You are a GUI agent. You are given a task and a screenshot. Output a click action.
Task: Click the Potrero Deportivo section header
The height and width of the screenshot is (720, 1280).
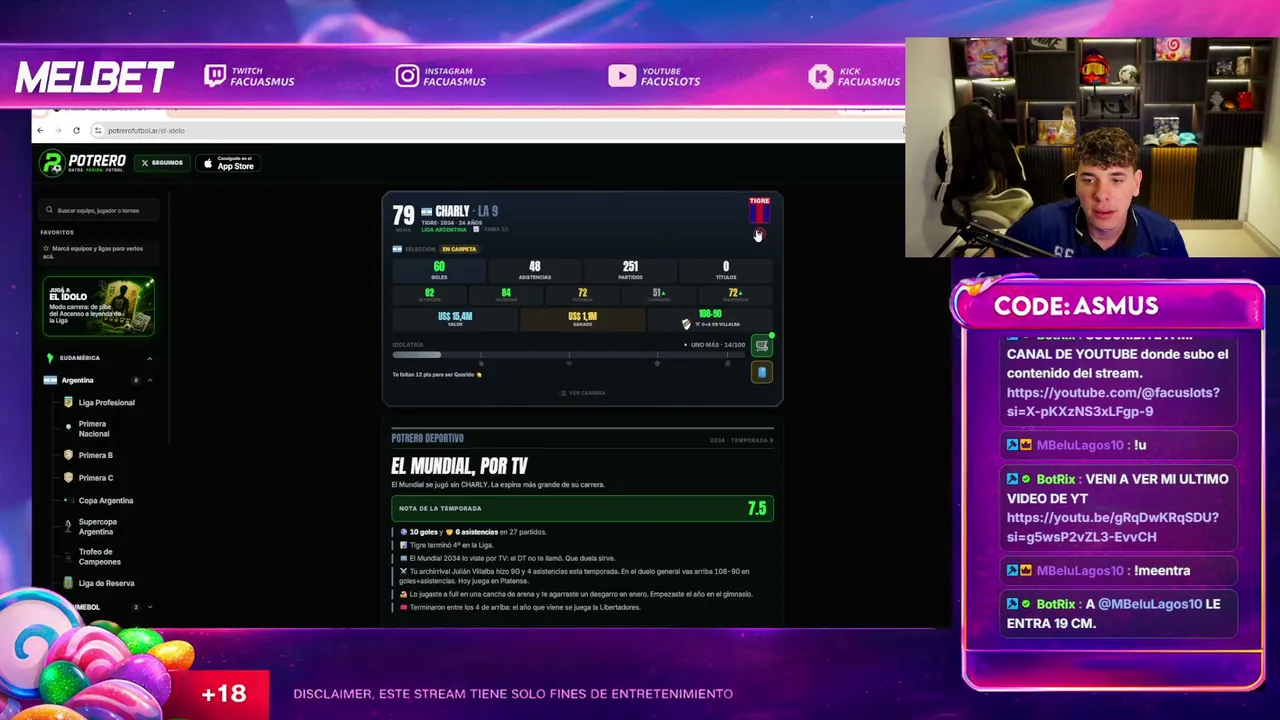click(x=427, y=438)
